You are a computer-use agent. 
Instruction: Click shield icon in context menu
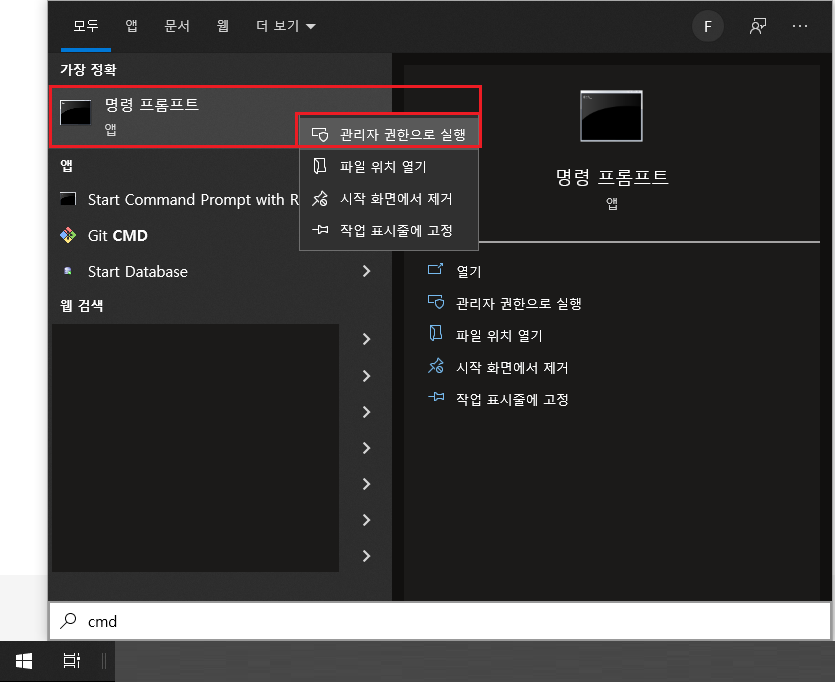pos(320,134)
